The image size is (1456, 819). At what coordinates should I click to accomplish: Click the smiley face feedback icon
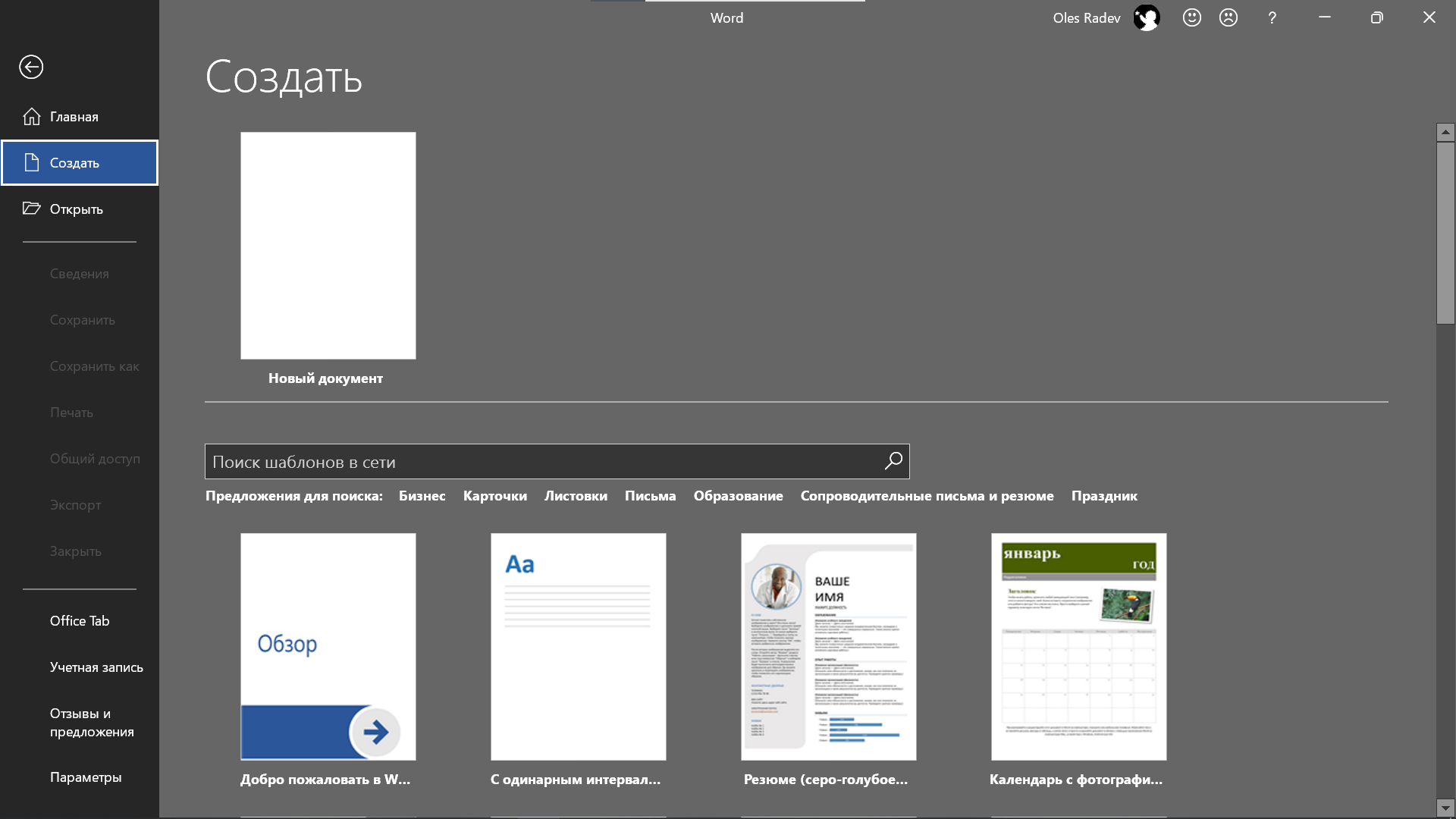tap(1191, 18)
